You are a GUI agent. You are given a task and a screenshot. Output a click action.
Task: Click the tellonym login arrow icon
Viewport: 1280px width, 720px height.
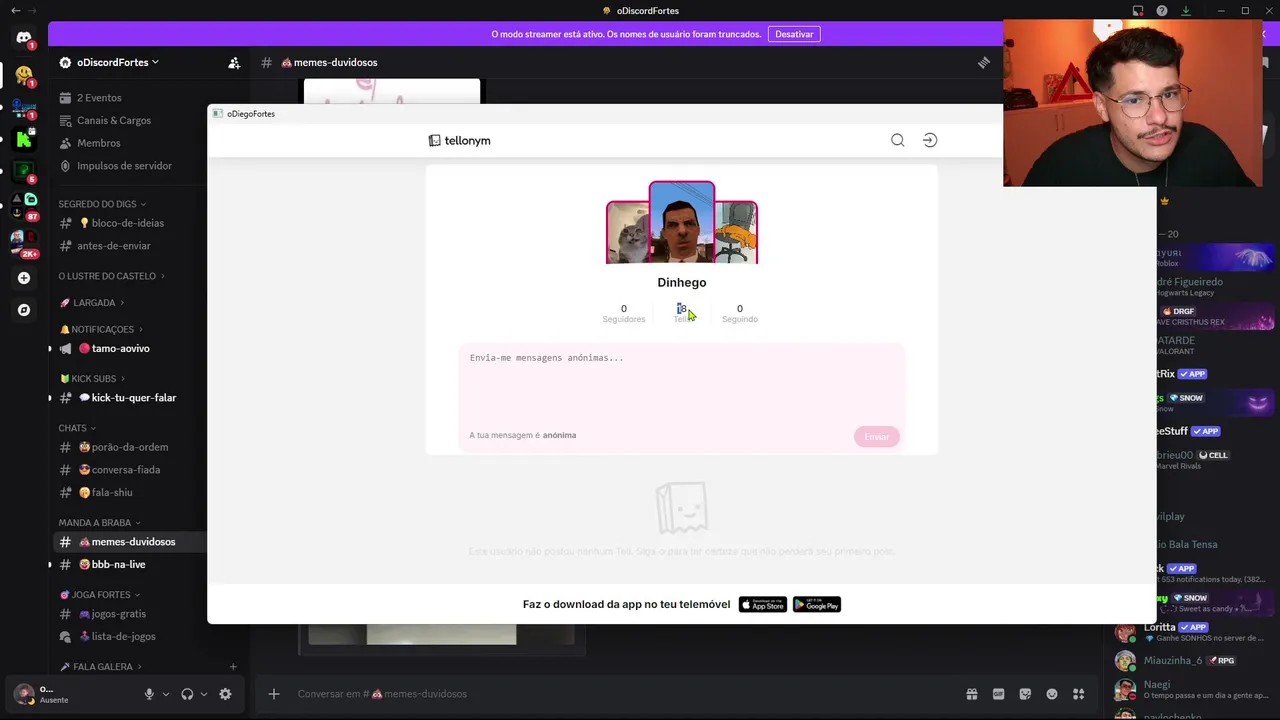pos(930,140)
